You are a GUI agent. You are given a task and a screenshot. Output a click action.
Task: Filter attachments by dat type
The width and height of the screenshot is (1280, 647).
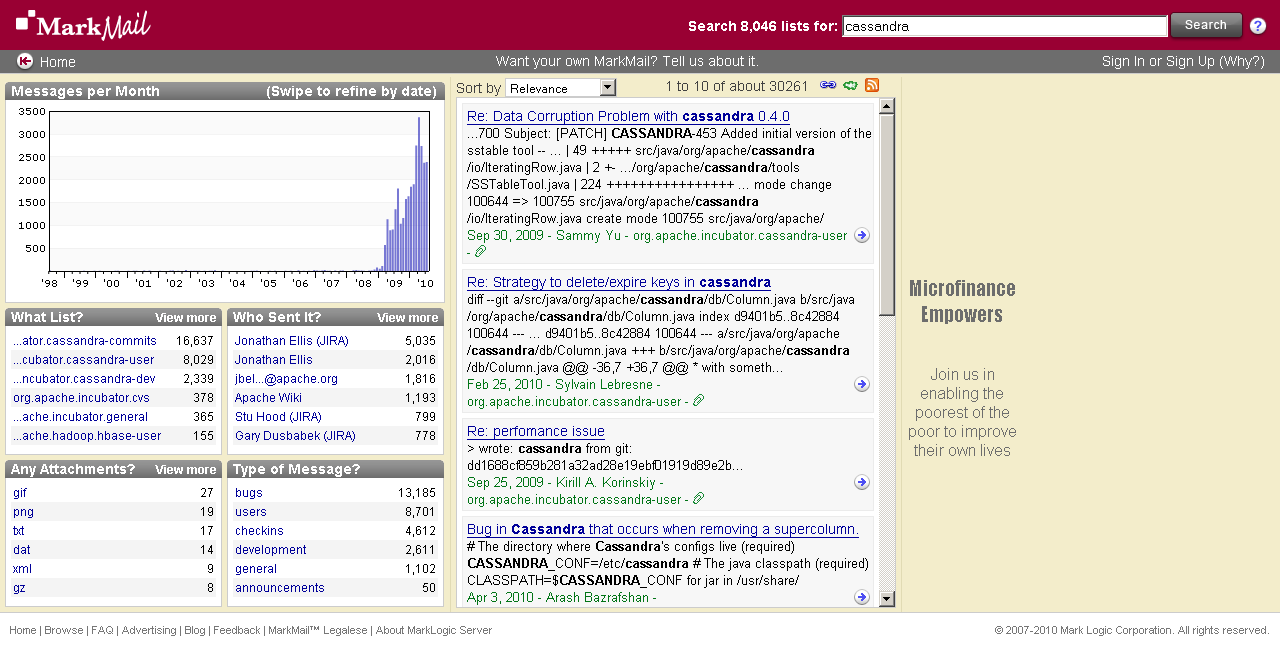pos(22,550)
